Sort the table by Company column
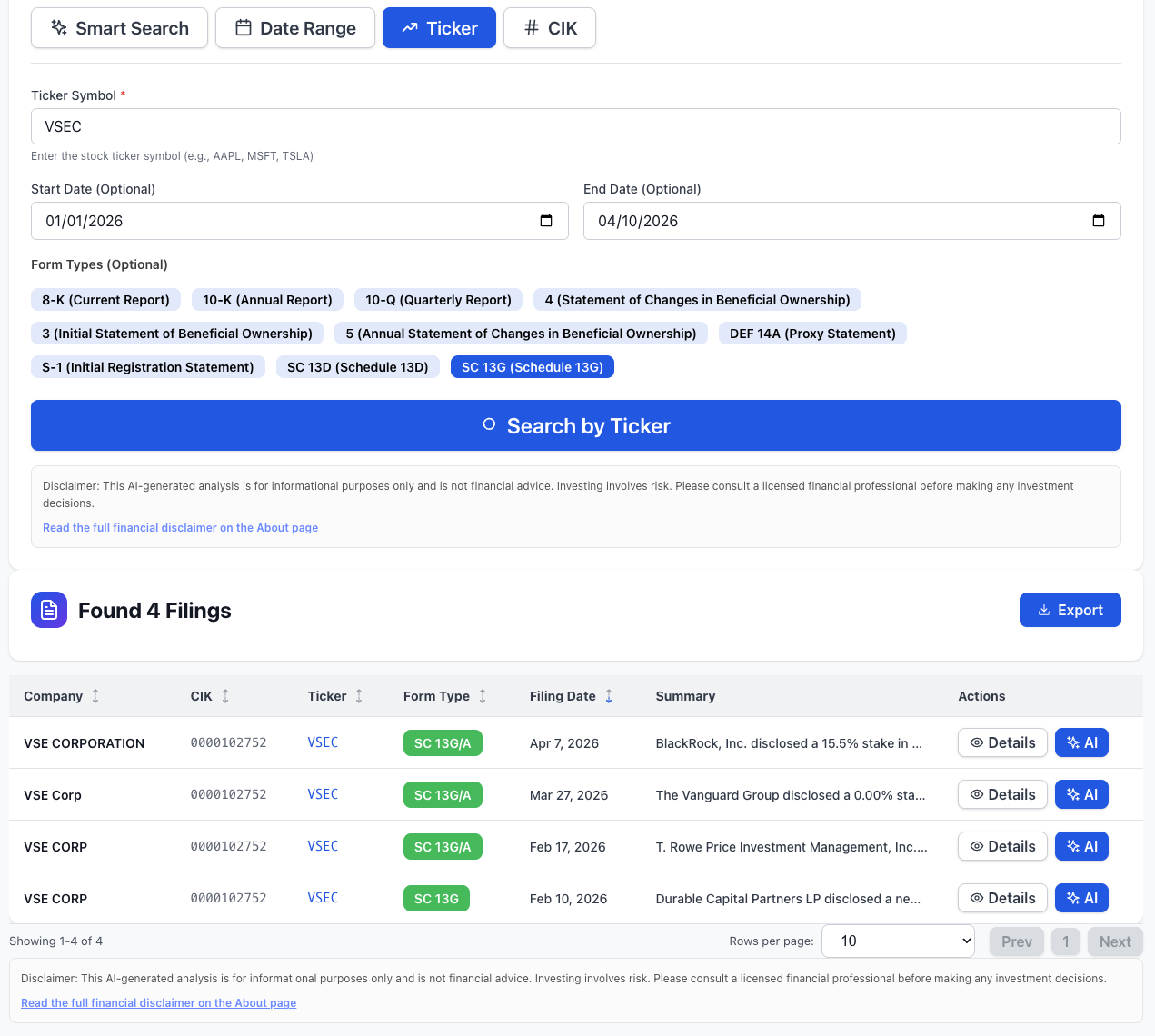This screenshot has height=1036, width=1155. (94, 695)
